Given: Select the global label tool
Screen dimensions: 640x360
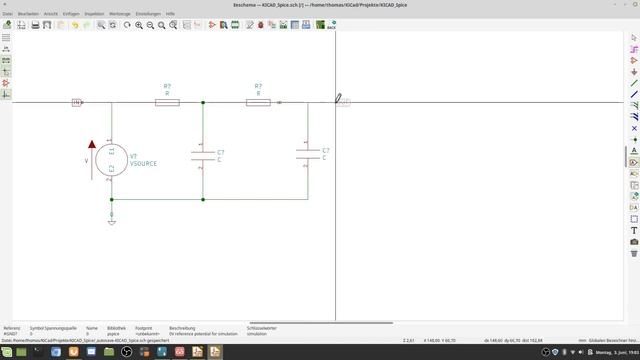Looking at the screenshot, I should click(634, 162).
